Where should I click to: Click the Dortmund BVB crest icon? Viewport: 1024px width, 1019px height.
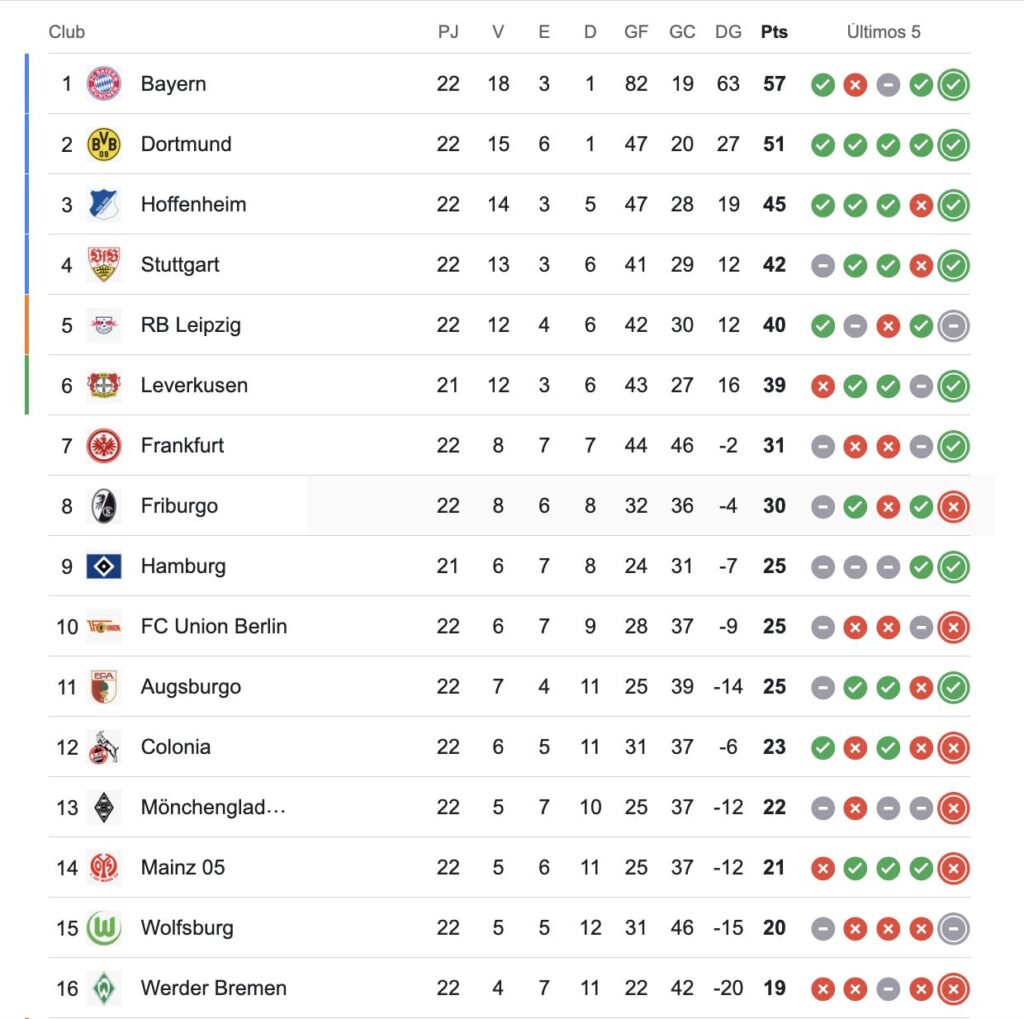coord(104,144)
